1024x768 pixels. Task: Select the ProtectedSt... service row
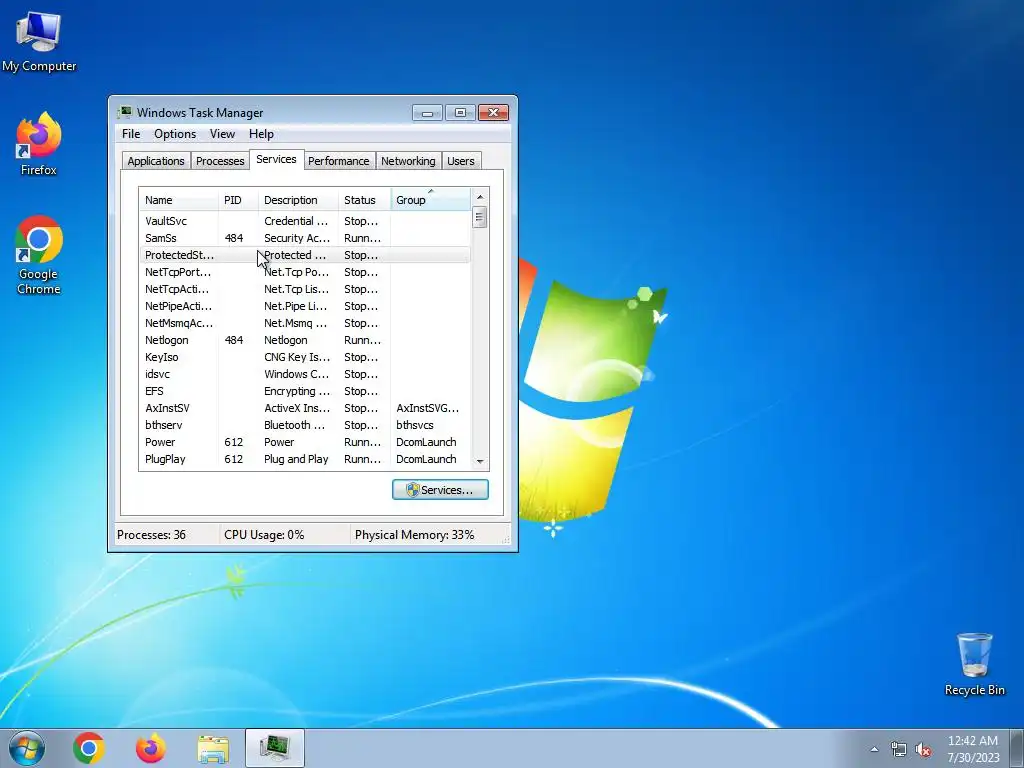304,255
